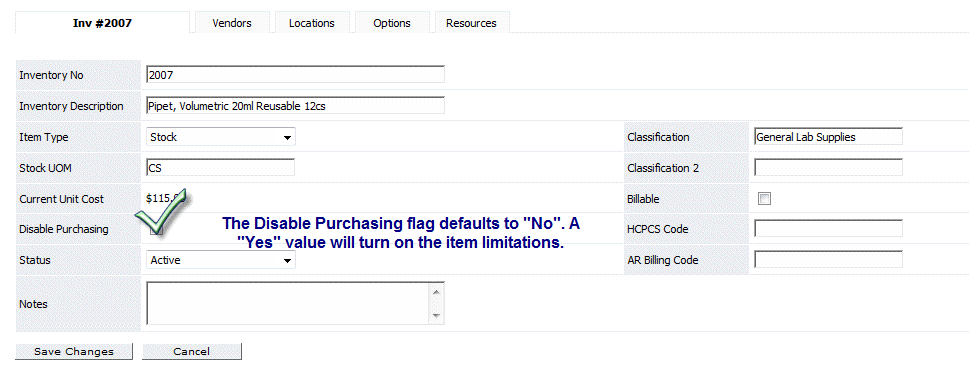This screenshot has height=375, width=969.
Task: Click the Save Changes button
Action: 74,352
